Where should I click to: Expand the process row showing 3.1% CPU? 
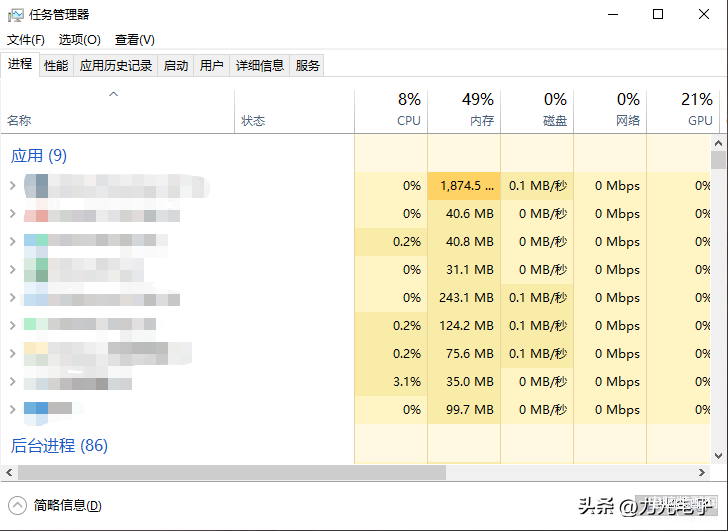click(x=12, y=382)
